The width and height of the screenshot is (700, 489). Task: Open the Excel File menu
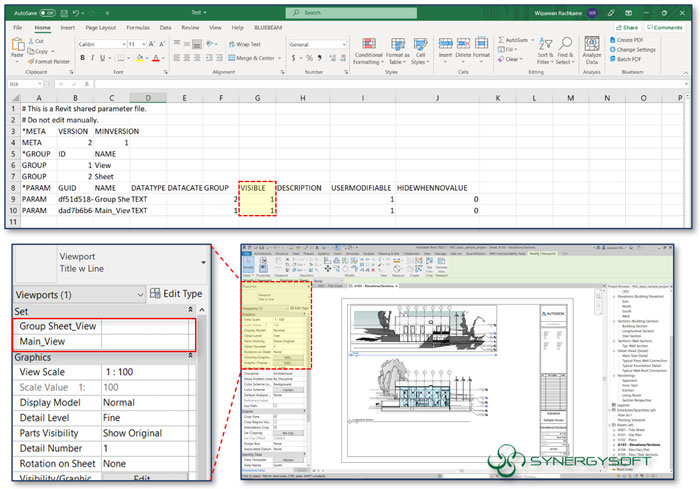(x=17, y=28)
